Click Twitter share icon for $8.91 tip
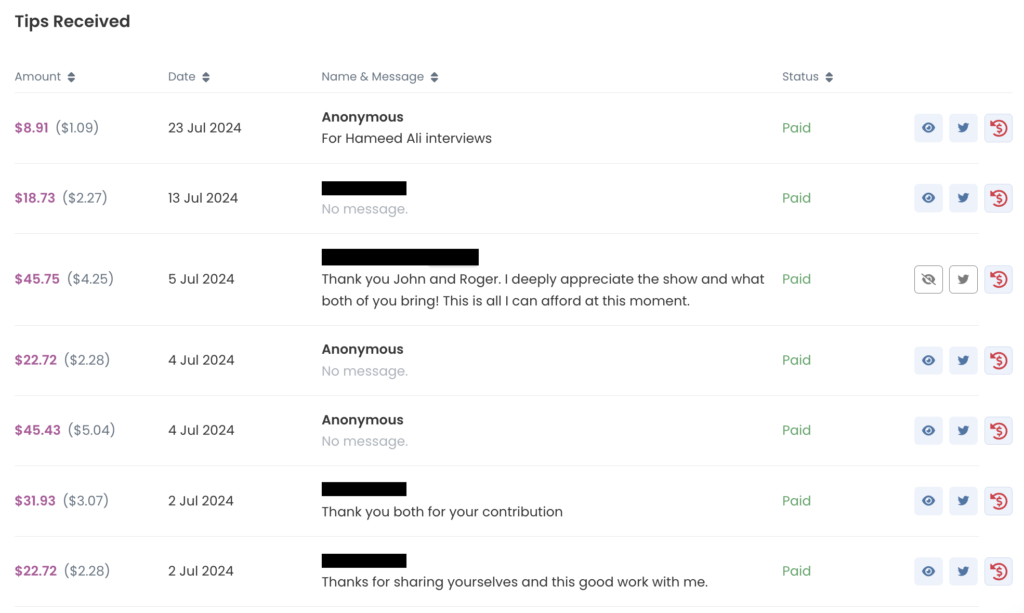The height and width of the screenshot is (613, 1024). [x=963, y=128]
